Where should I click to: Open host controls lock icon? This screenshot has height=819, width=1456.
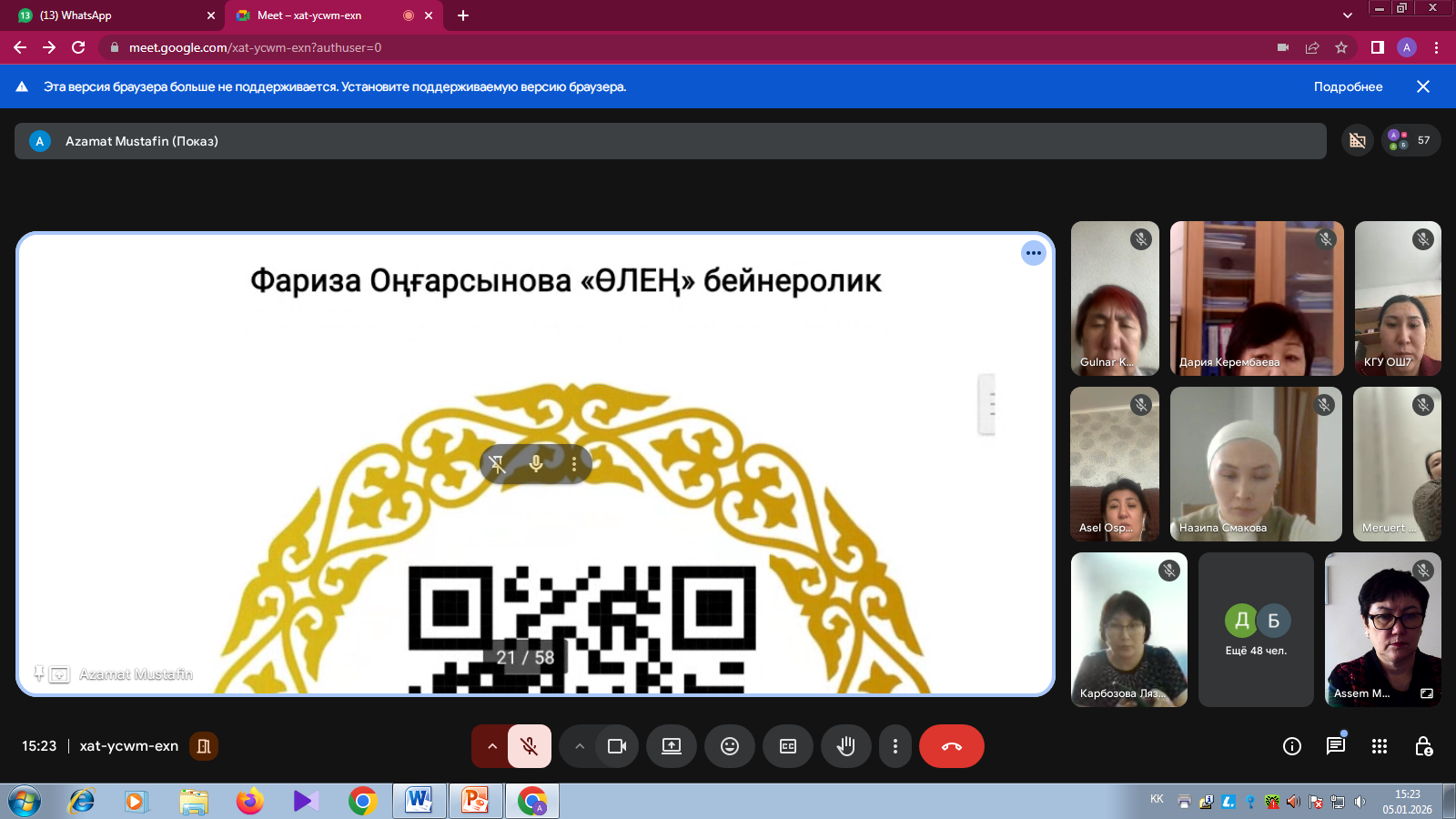pyautogui.click(x=1423, y=746)
